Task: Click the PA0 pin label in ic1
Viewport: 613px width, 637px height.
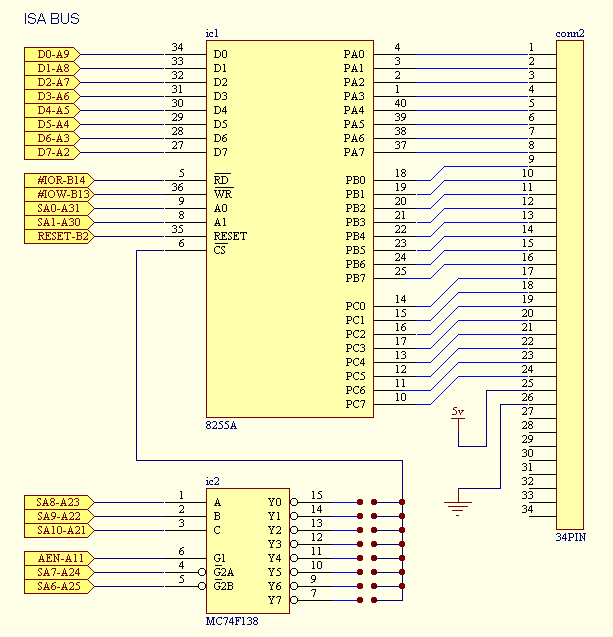Action: (354, 54)
